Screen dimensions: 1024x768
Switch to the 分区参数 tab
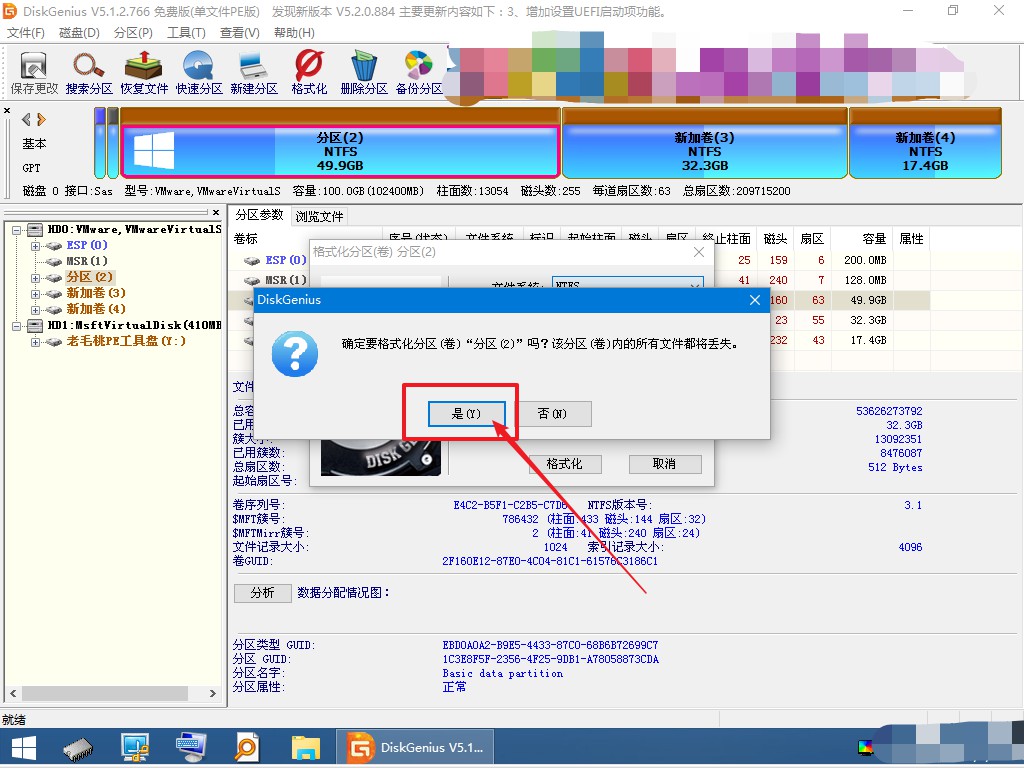point(259,215)
